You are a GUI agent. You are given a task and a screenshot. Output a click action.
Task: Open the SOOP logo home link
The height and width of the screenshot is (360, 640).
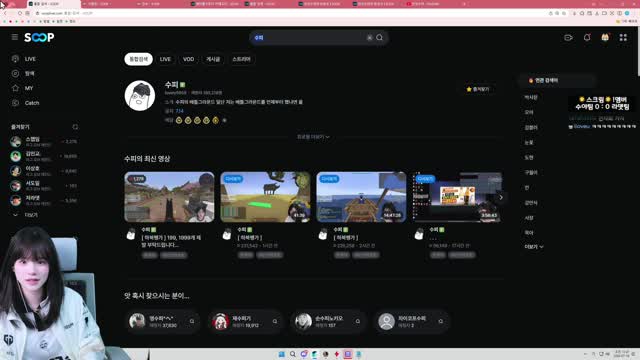[39, 38]
